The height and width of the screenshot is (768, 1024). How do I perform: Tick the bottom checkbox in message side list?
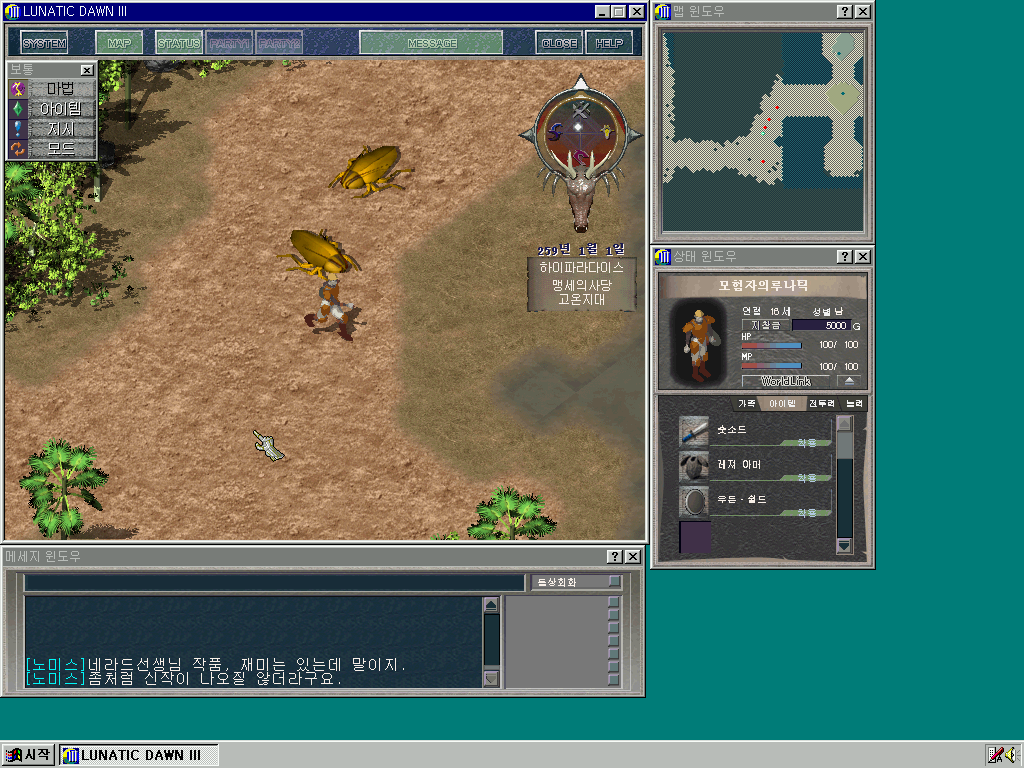[613, 679]
